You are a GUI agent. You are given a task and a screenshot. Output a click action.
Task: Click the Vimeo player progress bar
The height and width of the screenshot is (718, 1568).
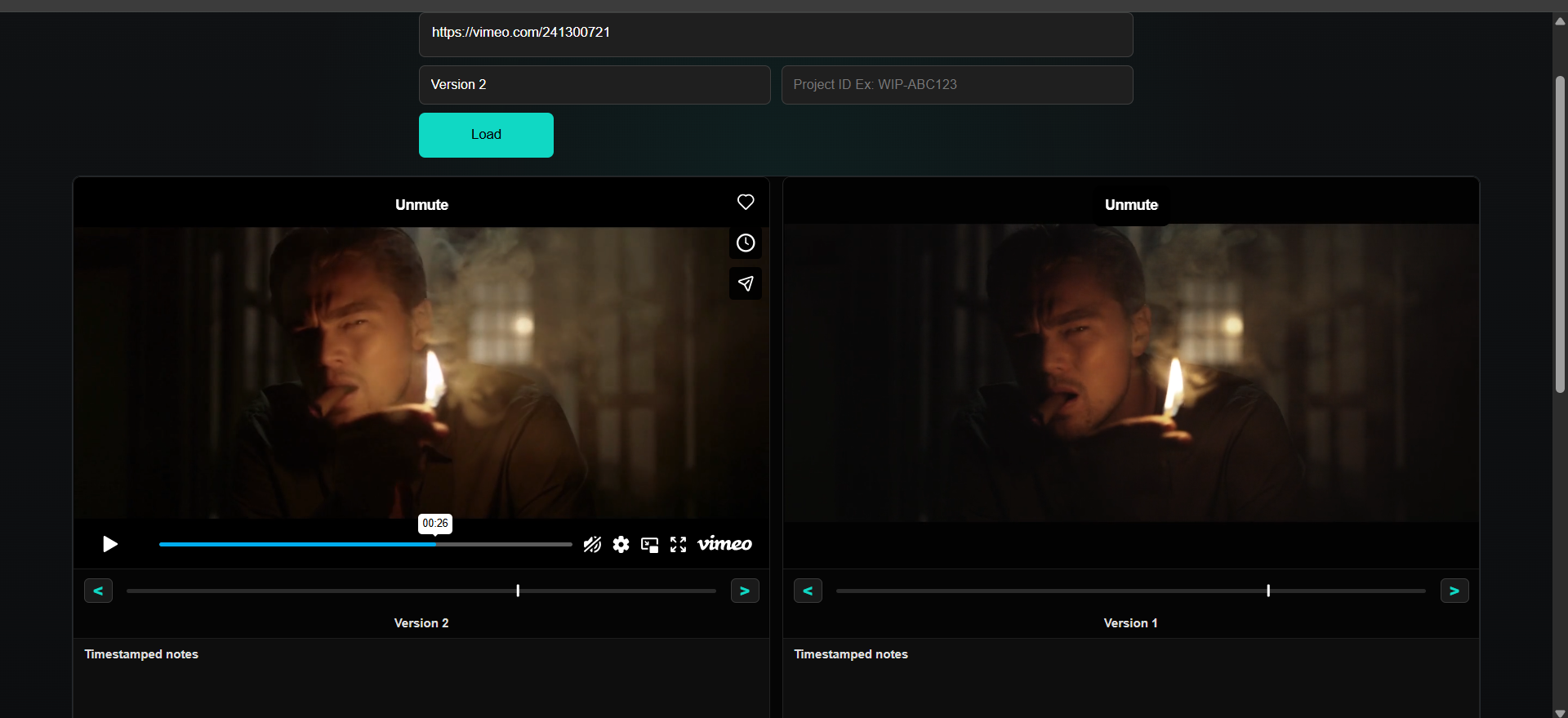pyautogui.click(x=365, y=544)
